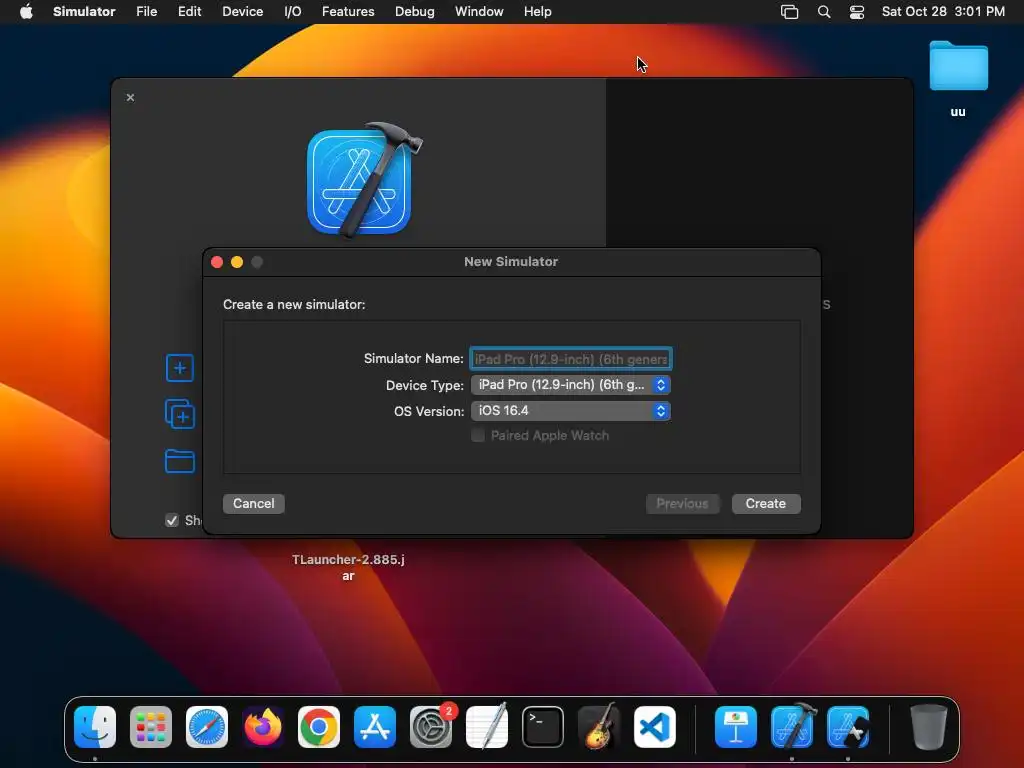
Task: Open Finder from the dock
Action: (x=95, y=727)
